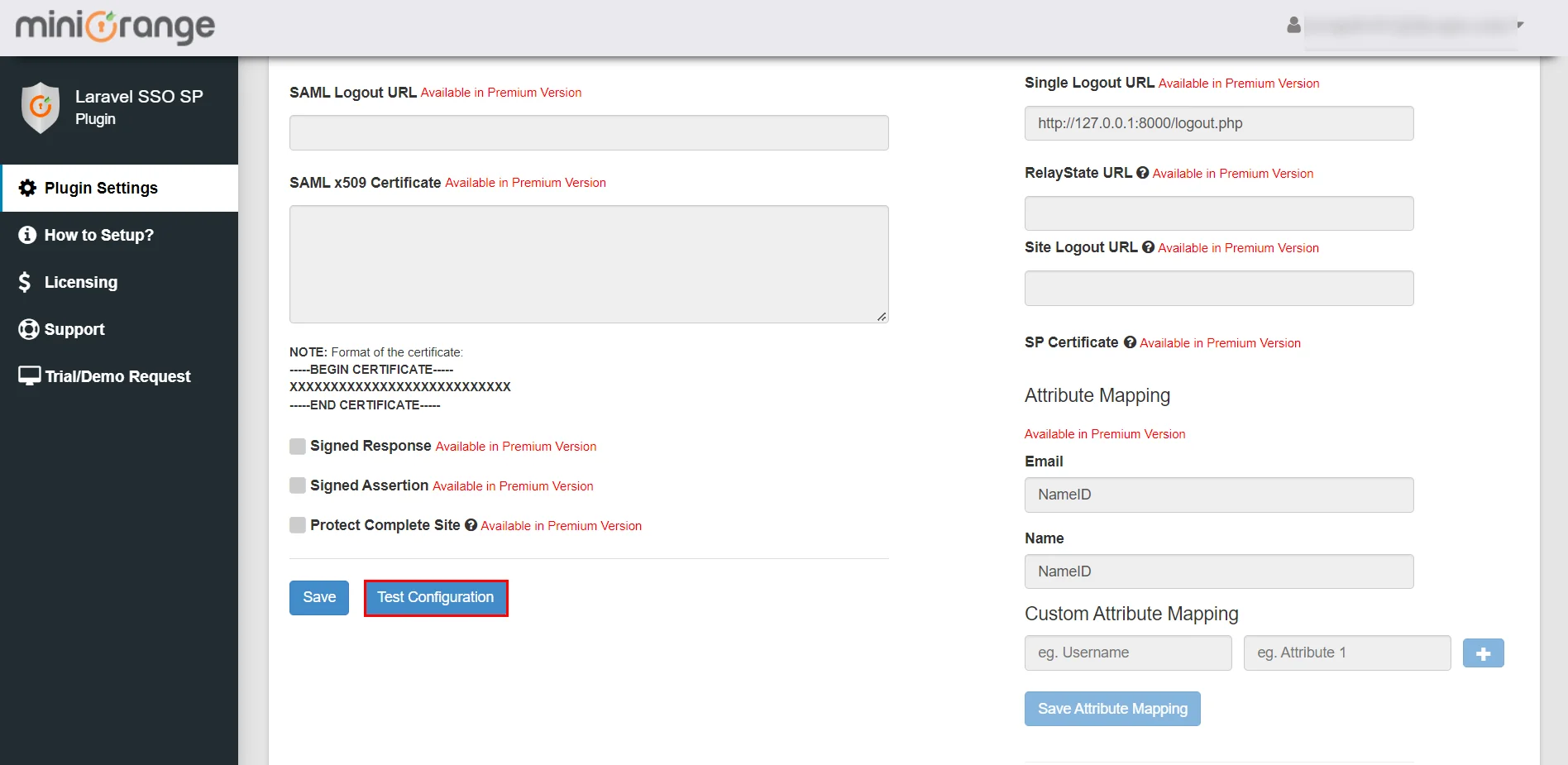This screenshot has height=765, width=1568.
Task: Click the Site Logout URL input field
Action: (1219, 288)
